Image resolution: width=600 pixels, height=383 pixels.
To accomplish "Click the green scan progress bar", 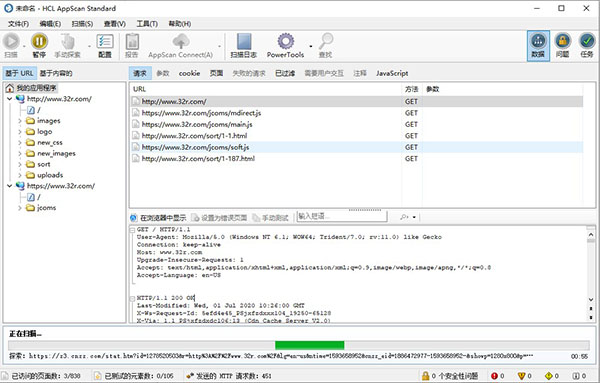I will click(x=310, y=345).
